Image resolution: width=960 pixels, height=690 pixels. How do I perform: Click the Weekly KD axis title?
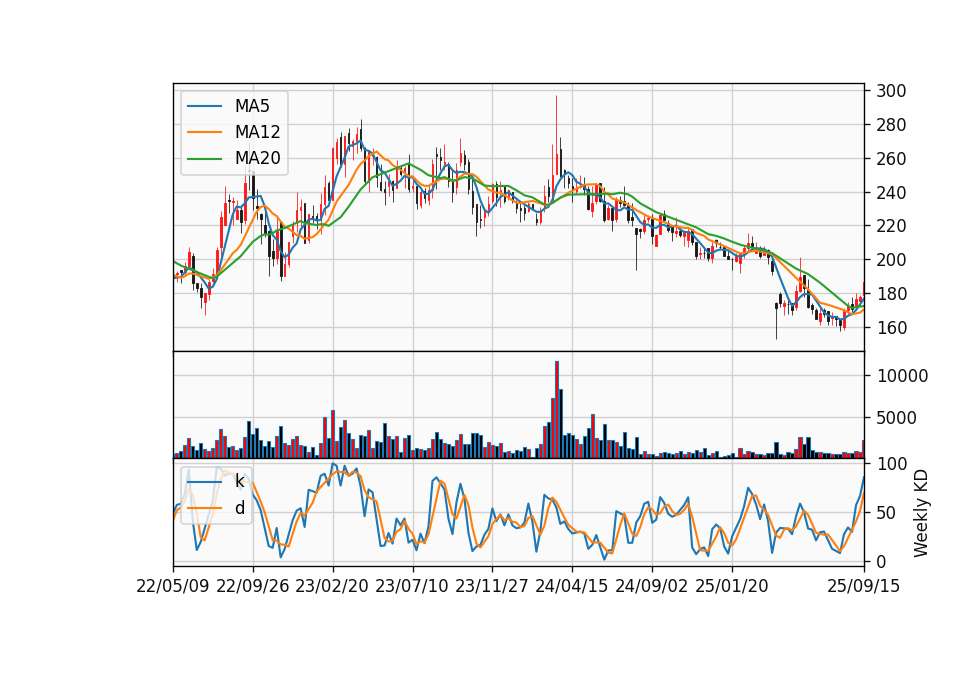(x=921, y=514)
